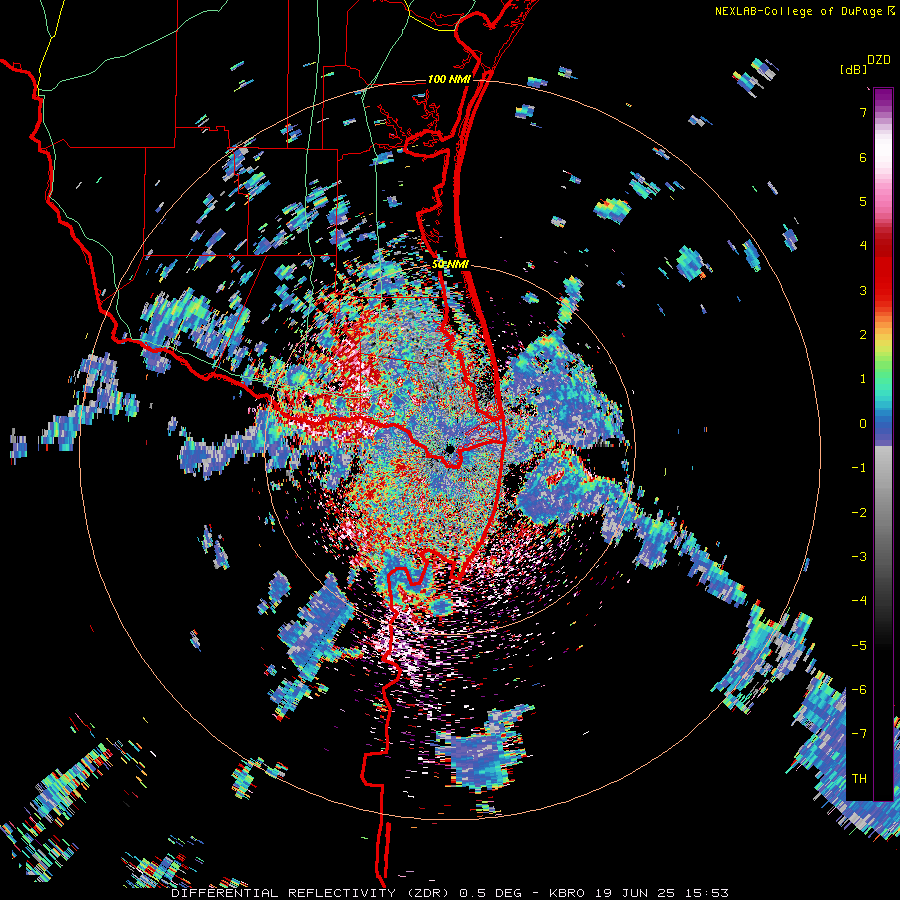Click the -2 value on the color scale

pos(859,513)
